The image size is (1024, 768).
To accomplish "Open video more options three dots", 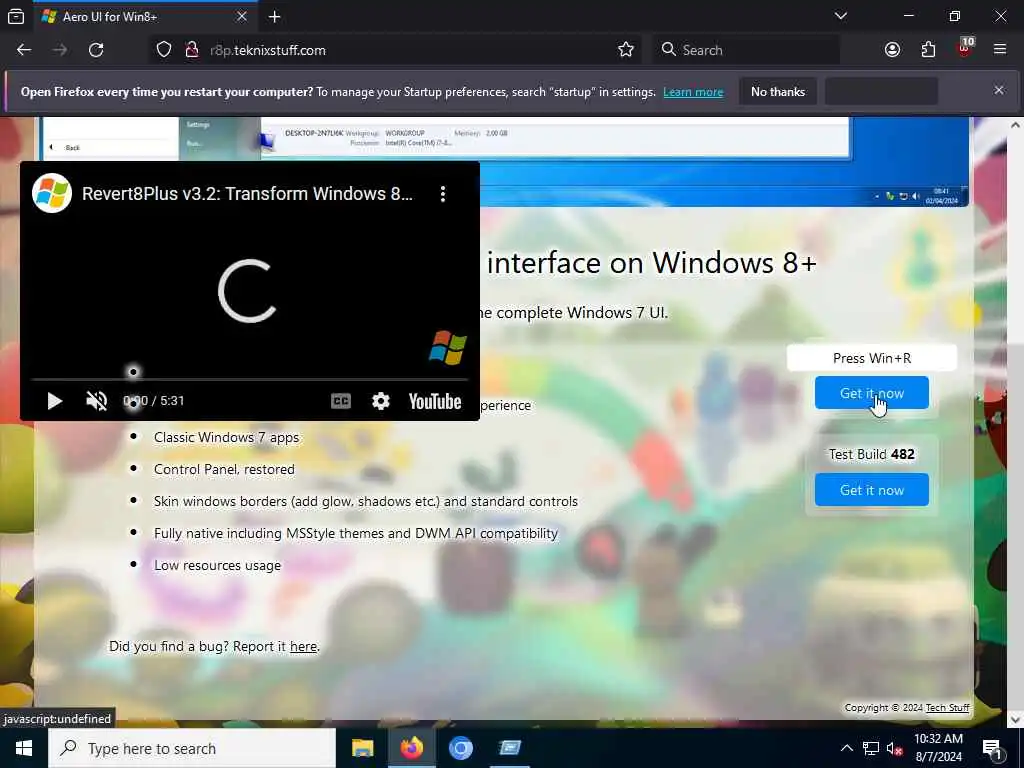I will [443, 194].
